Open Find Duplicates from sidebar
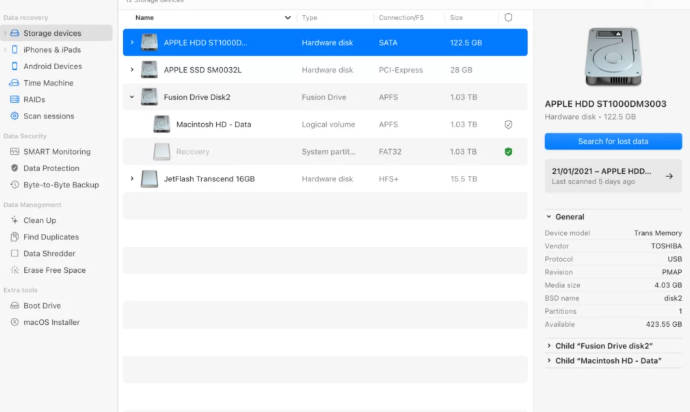 50,237
